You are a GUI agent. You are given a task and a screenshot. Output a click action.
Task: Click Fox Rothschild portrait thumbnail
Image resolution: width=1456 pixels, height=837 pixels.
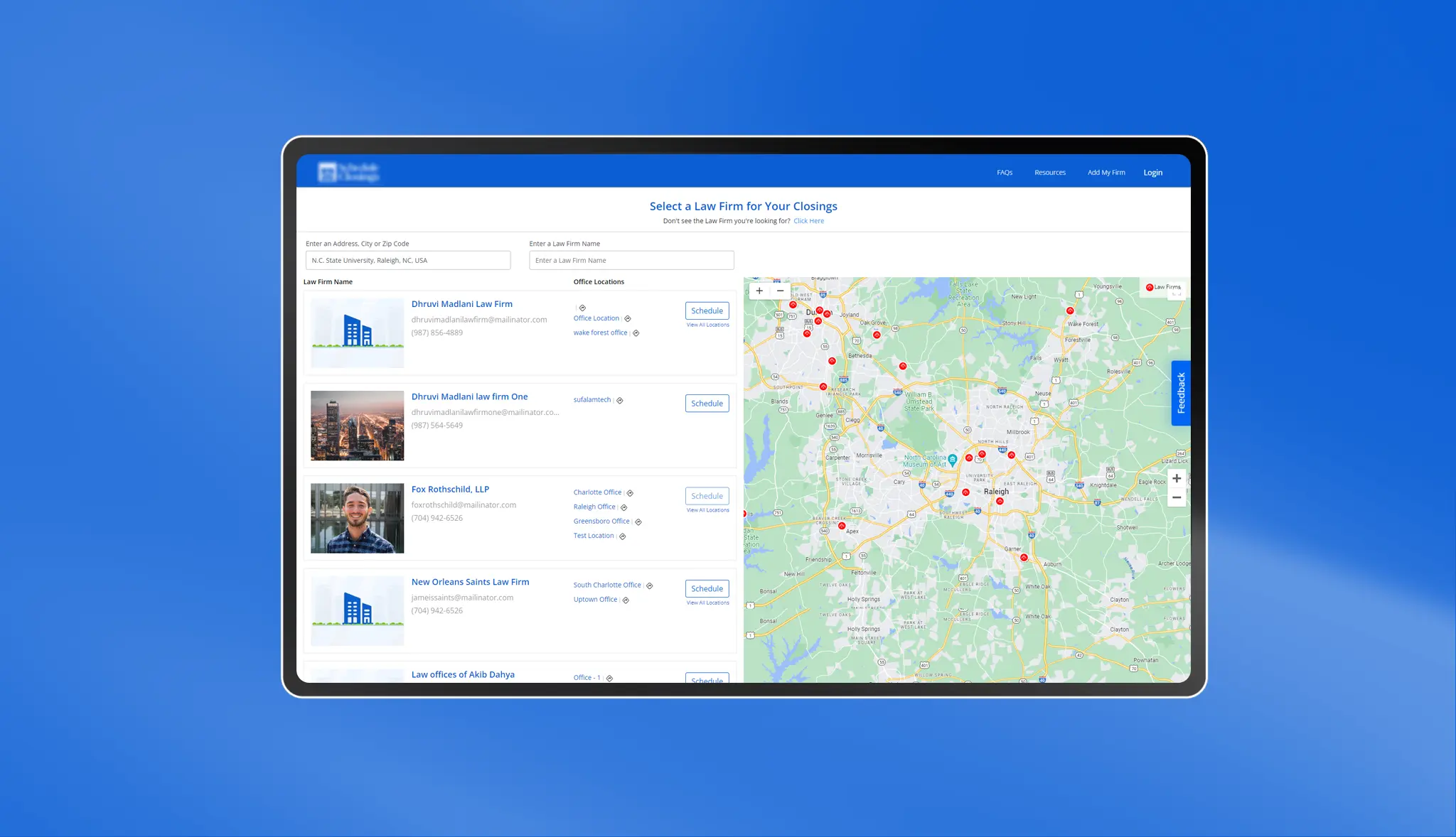coord(357,518)
